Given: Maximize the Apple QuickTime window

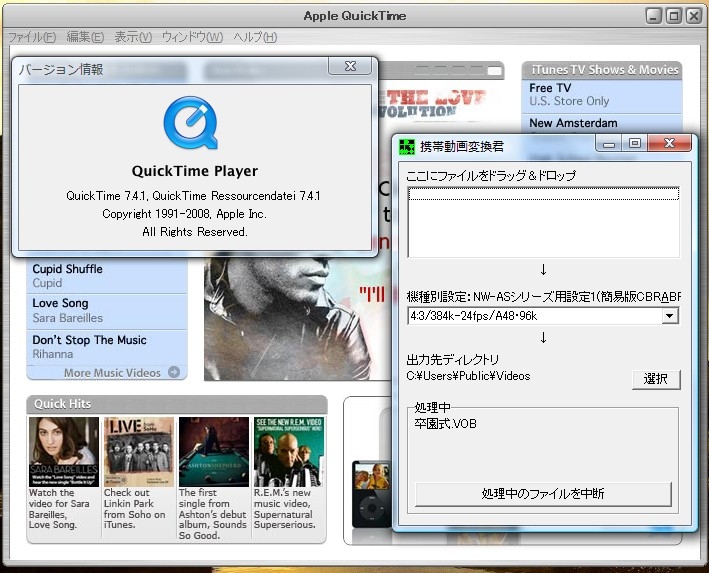Looking at the screenshot, I should (x=674, y=16).
